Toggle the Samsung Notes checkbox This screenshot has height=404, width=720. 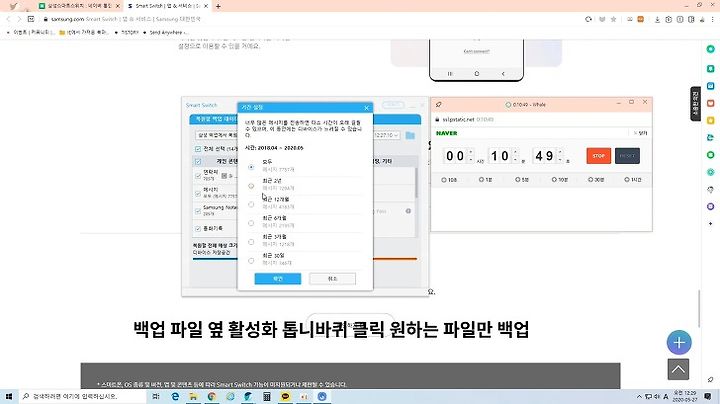coord(198,211)
